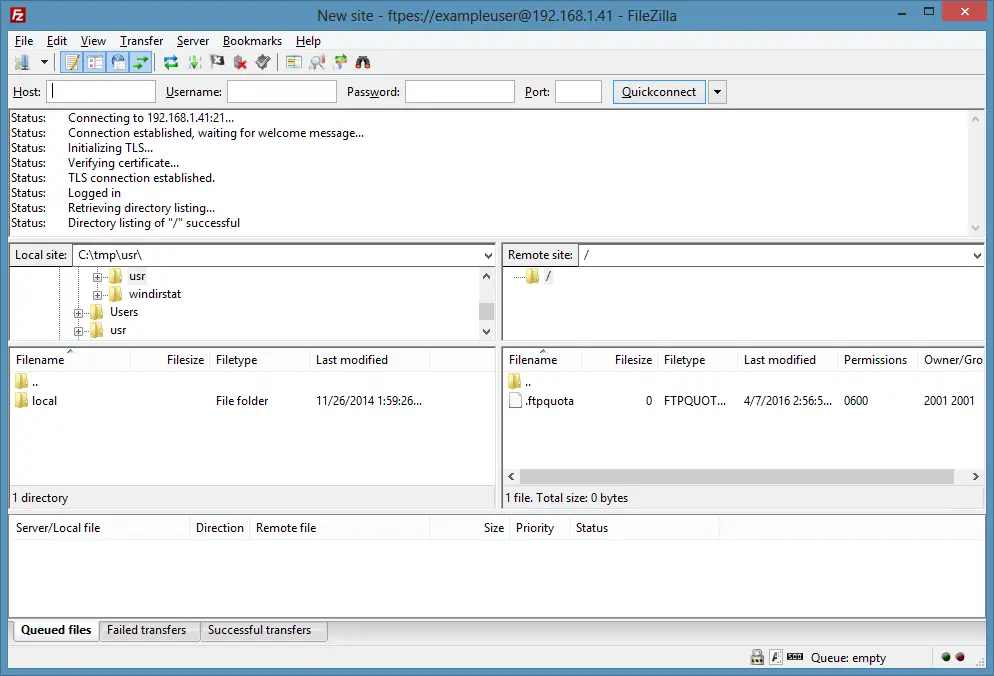994x676 pixels.
Task: Open the Bookmarks menu
Action: [252, 41]
